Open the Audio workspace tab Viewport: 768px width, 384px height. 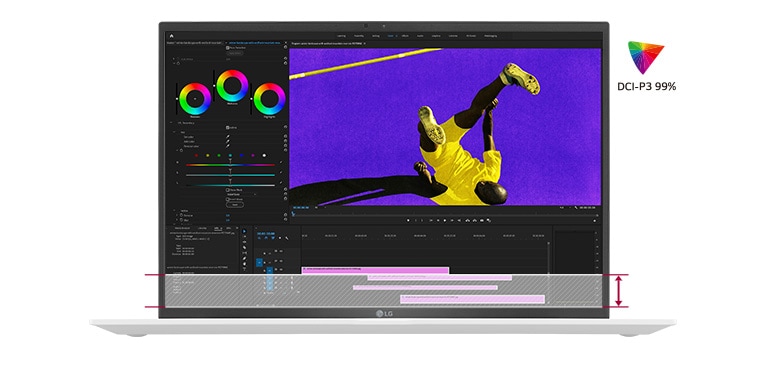420,36
